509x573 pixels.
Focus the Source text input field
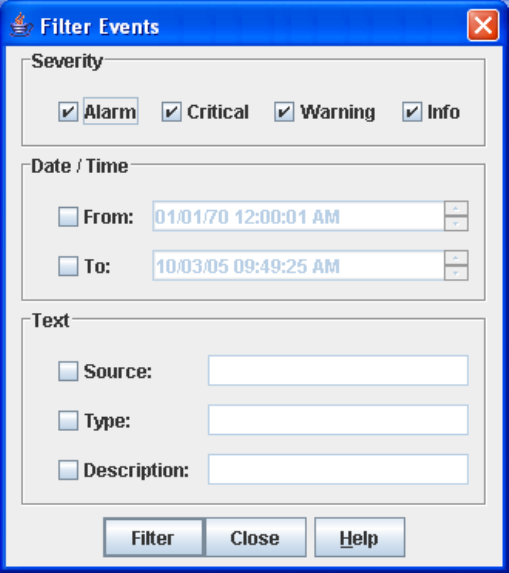tap(338, 371)
